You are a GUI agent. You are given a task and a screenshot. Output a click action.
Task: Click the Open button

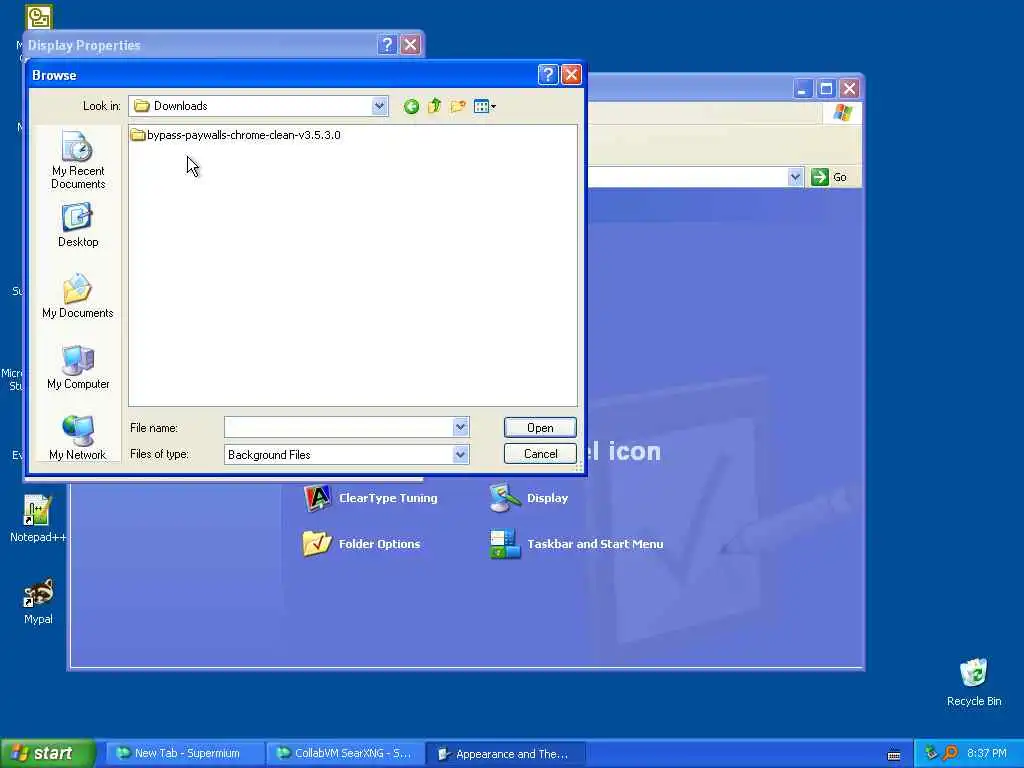pyautogui.click(x=540, y=428)
